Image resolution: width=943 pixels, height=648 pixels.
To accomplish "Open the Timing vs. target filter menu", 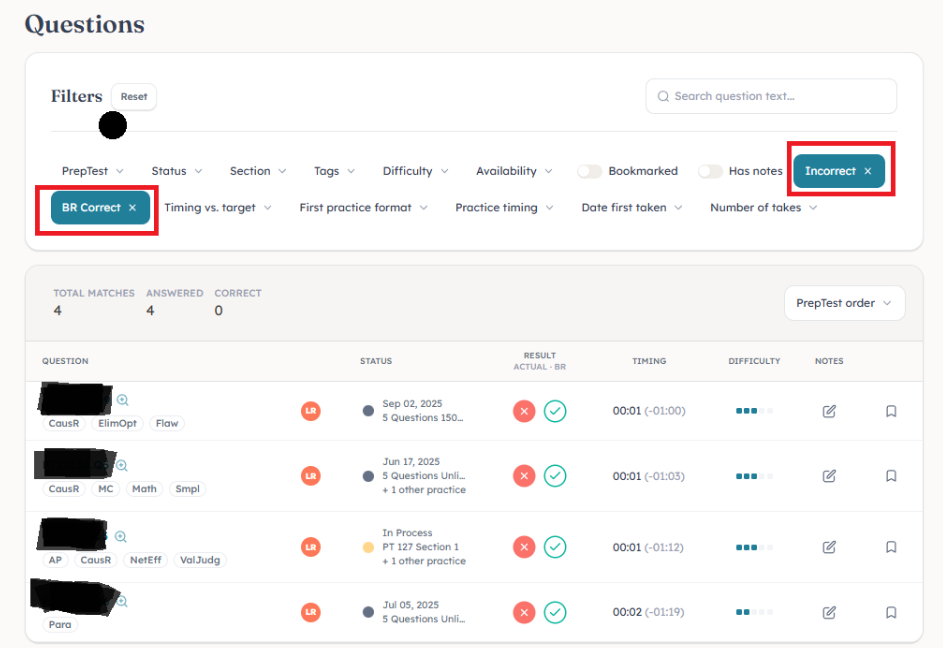I will point(217,208).
